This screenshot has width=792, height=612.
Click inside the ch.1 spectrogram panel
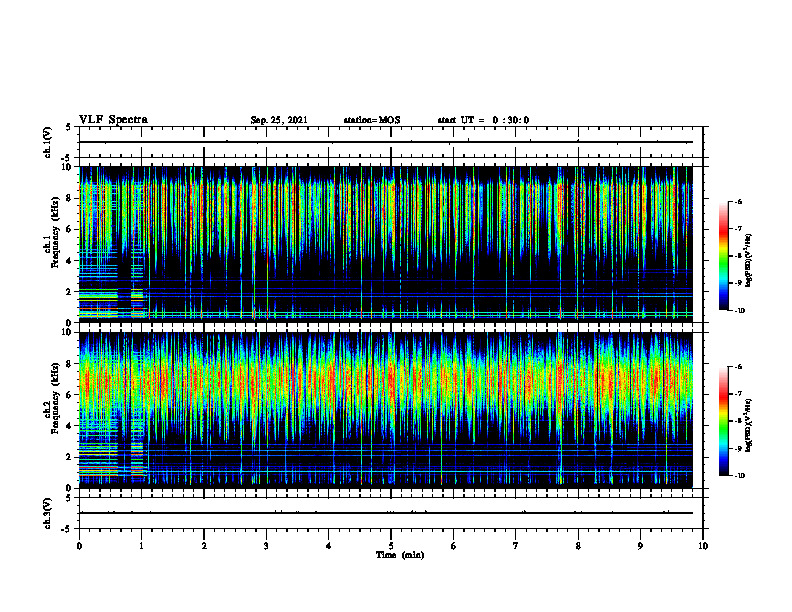386,244
